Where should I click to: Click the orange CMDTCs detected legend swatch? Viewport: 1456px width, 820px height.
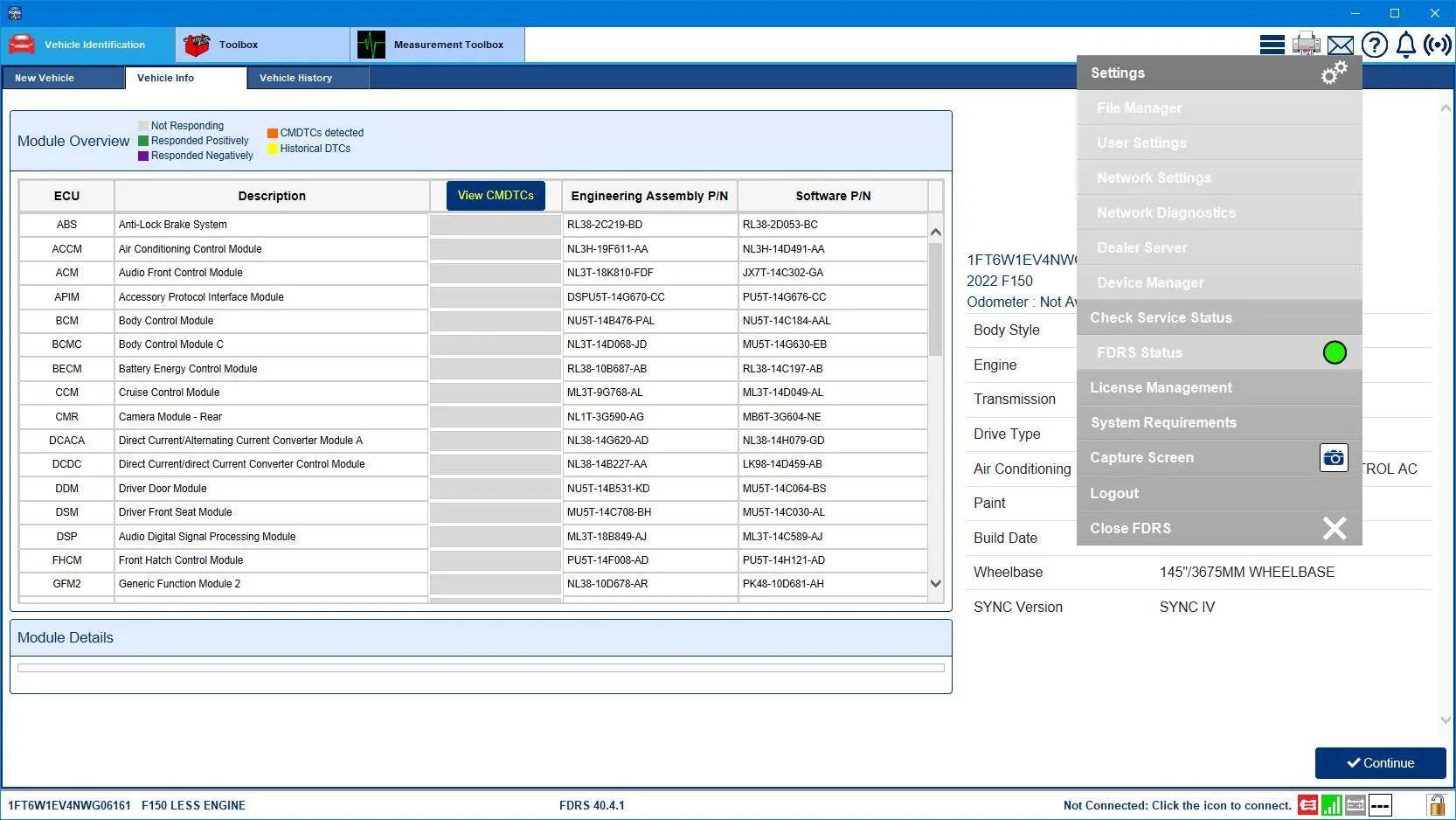coord(273,133)
